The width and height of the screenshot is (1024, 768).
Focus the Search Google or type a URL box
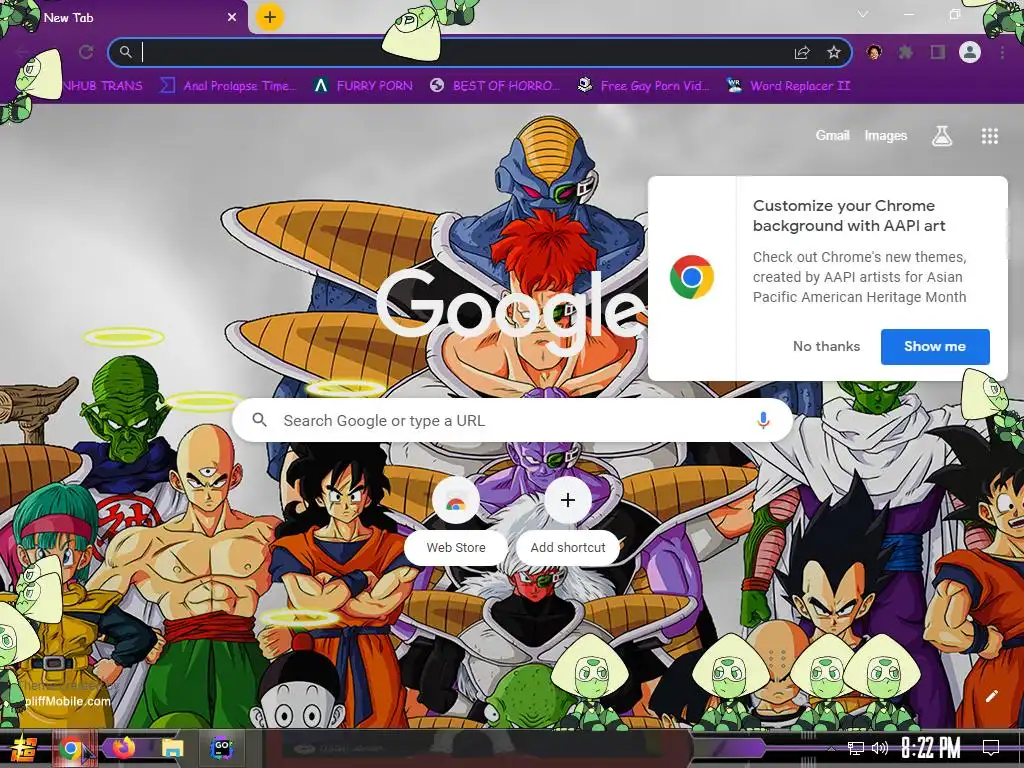(513, 420)
